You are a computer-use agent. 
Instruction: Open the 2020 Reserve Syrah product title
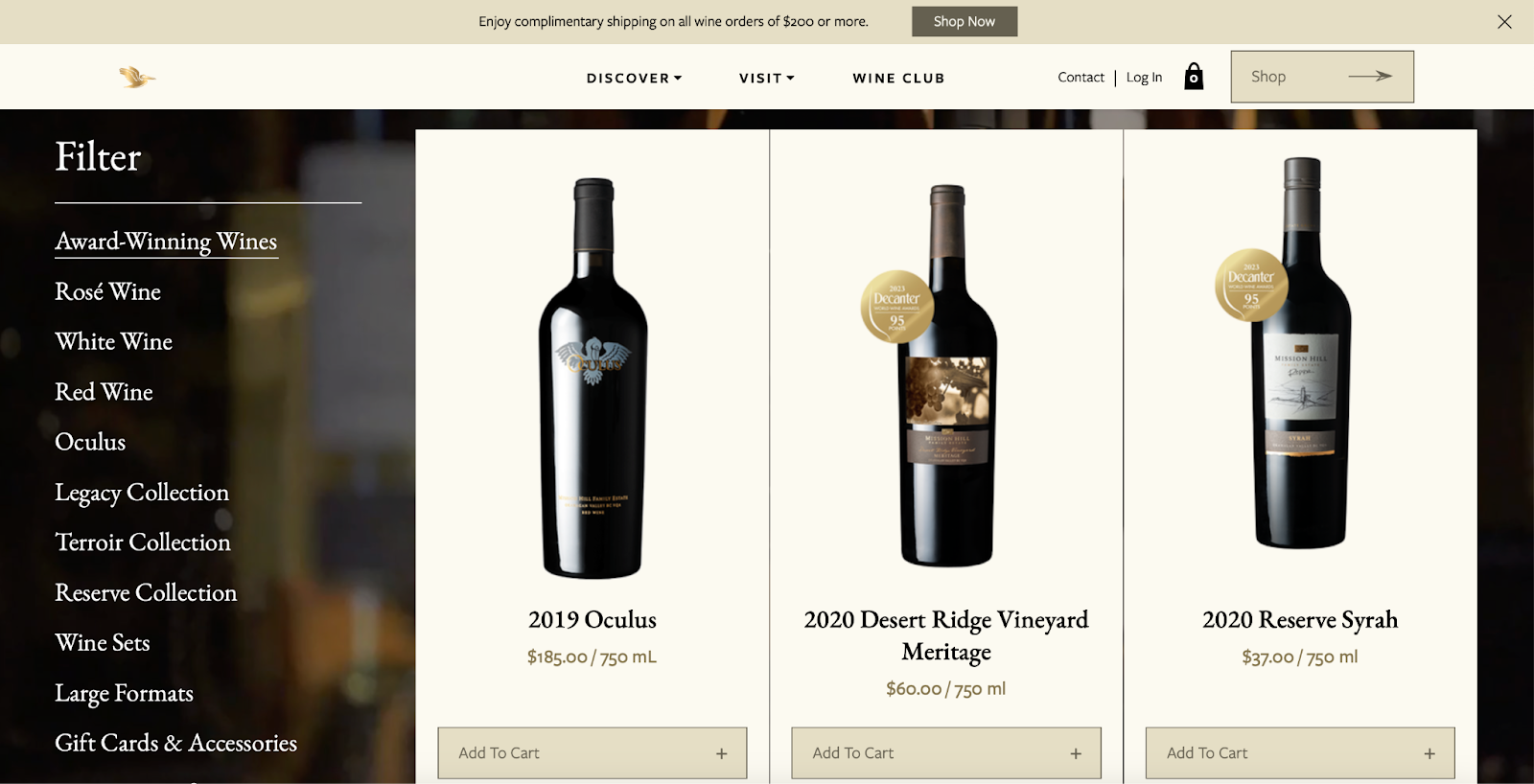pos(1300,620)
